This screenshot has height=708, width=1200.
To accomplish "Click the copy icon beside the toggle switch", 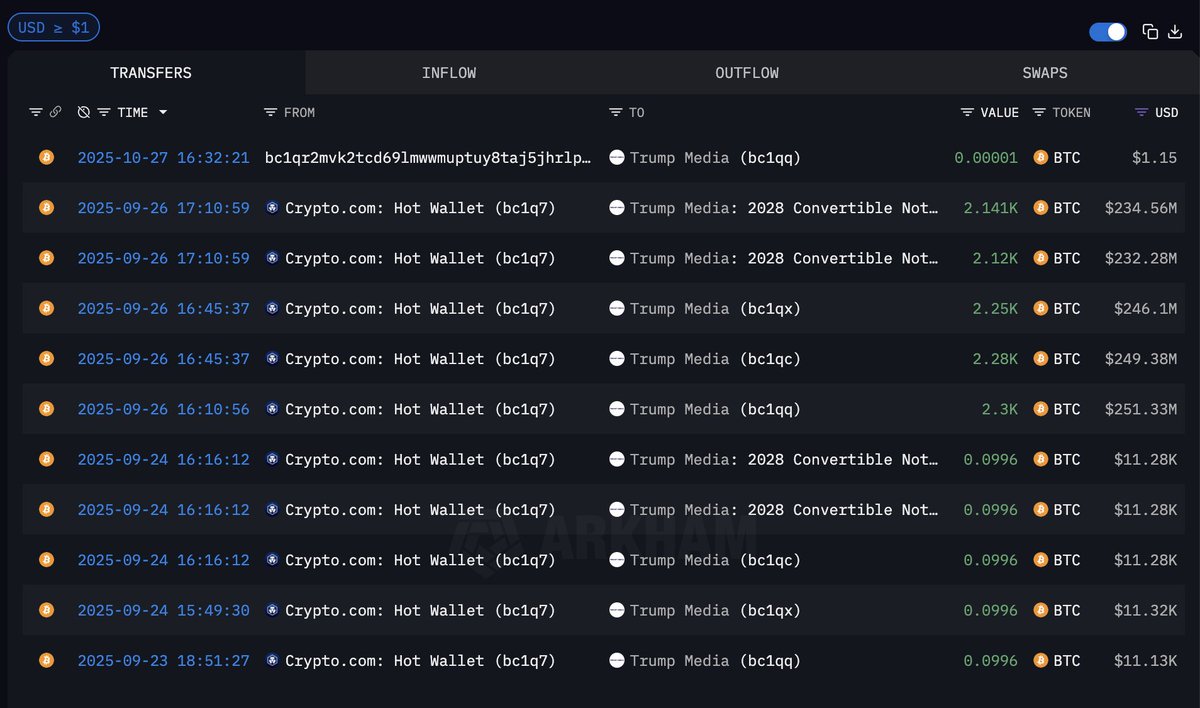I will click(1150, 32).
